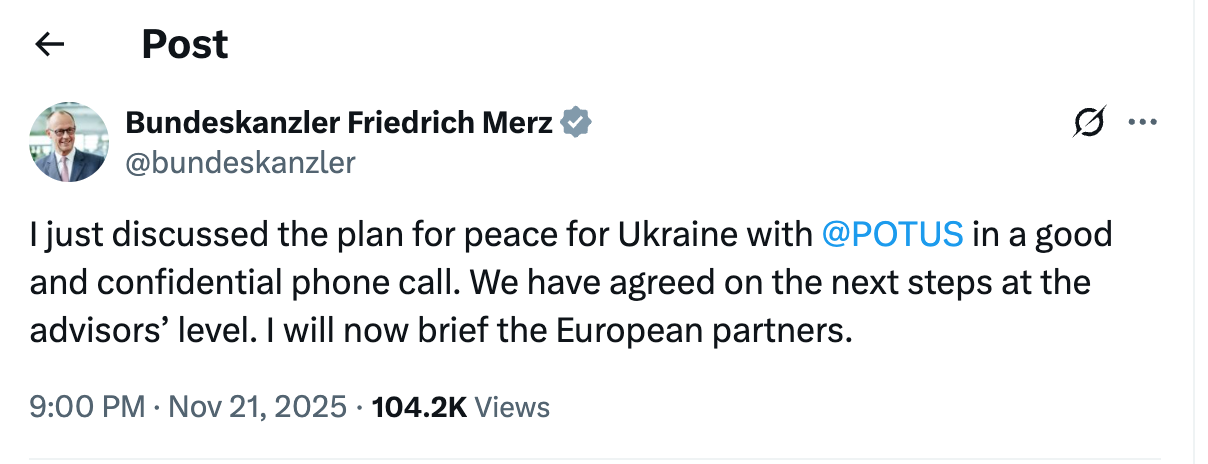Click the 104.2K view count
The image size is (1208, 464).
(x=418, y=407)
